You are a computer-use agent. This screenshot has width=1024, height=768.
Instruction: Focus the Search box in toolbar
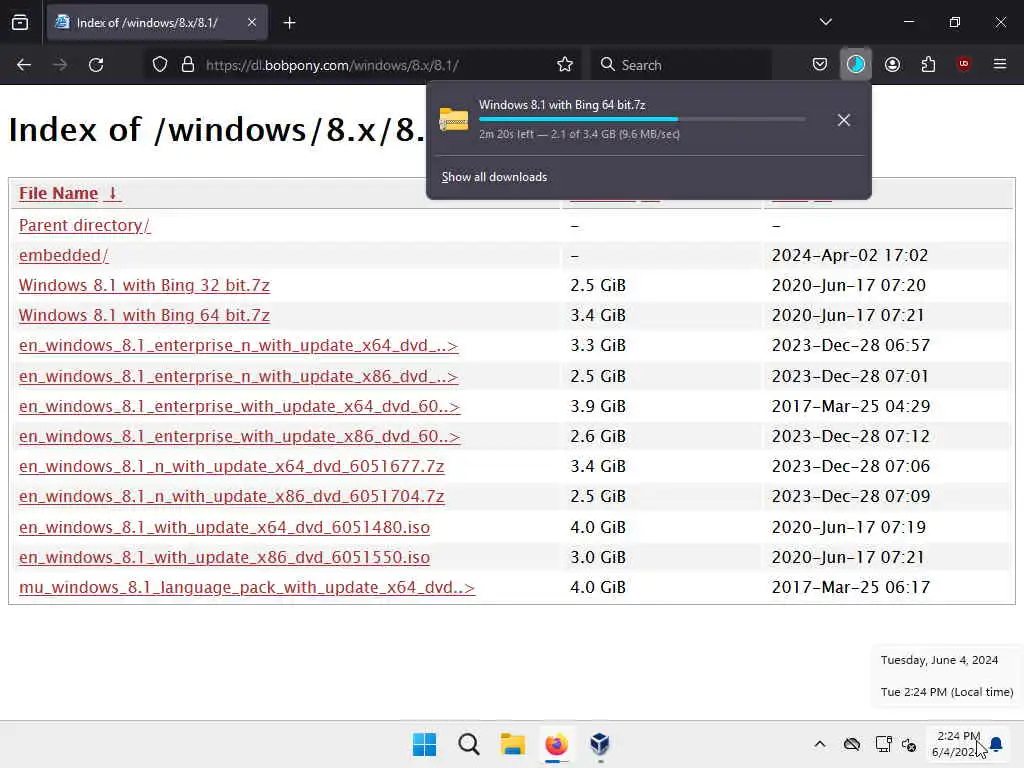(681, 65)
